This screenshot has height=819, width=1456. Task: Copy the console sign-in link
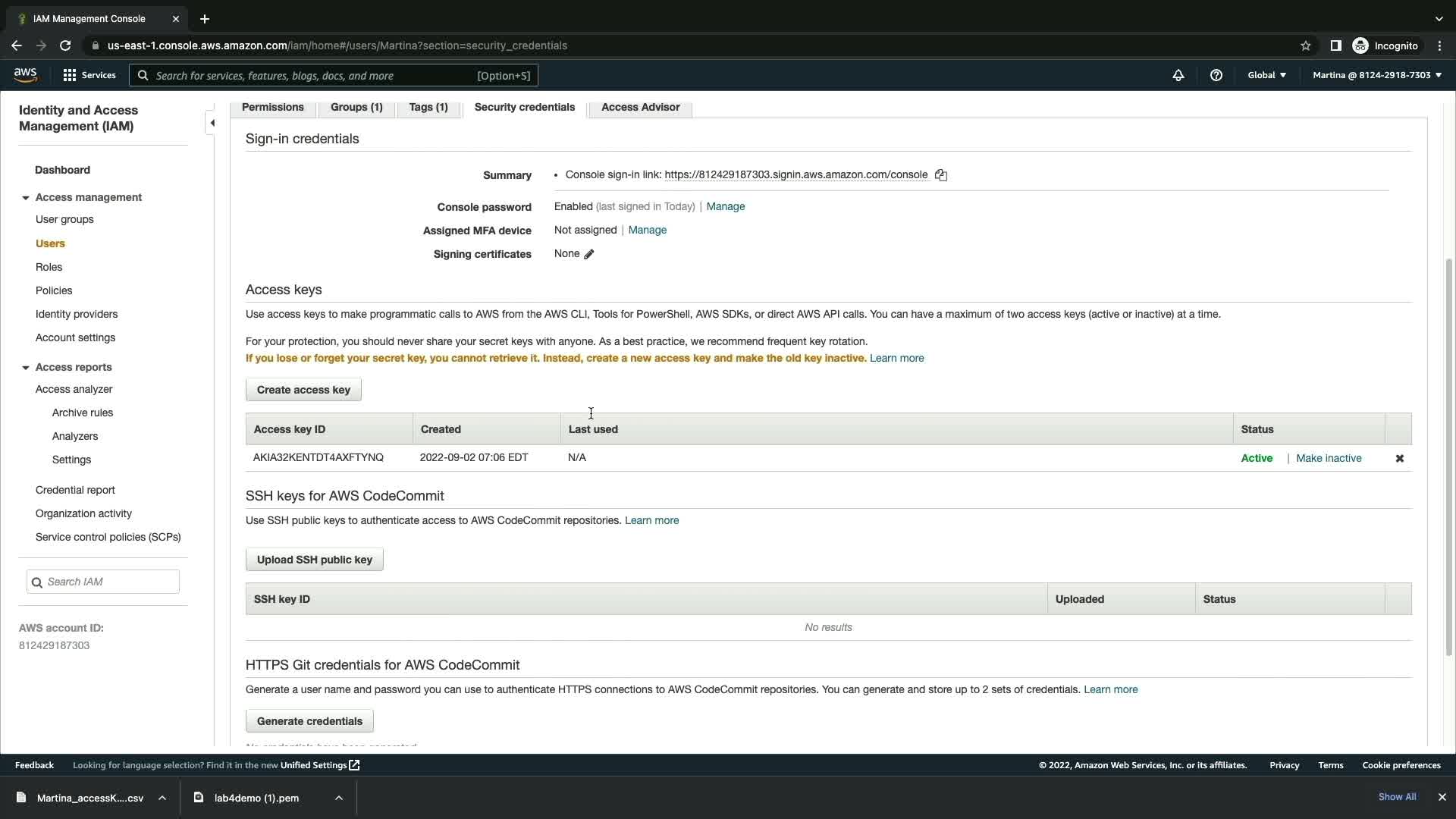[941, 175]
